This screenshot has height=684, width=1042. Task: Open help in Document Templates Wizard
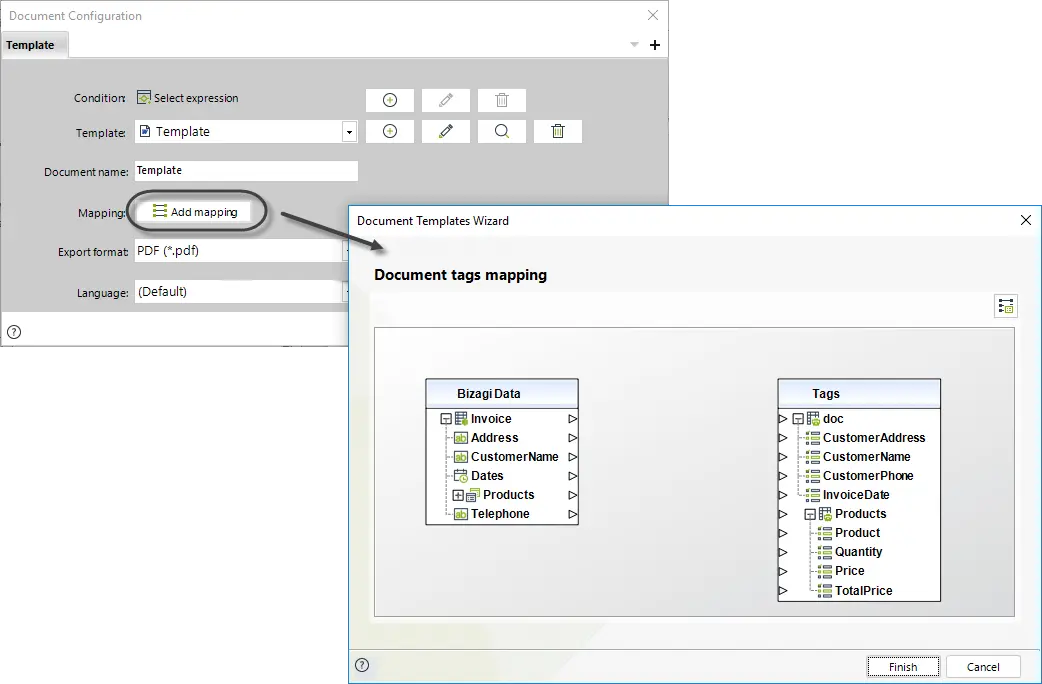362,665
